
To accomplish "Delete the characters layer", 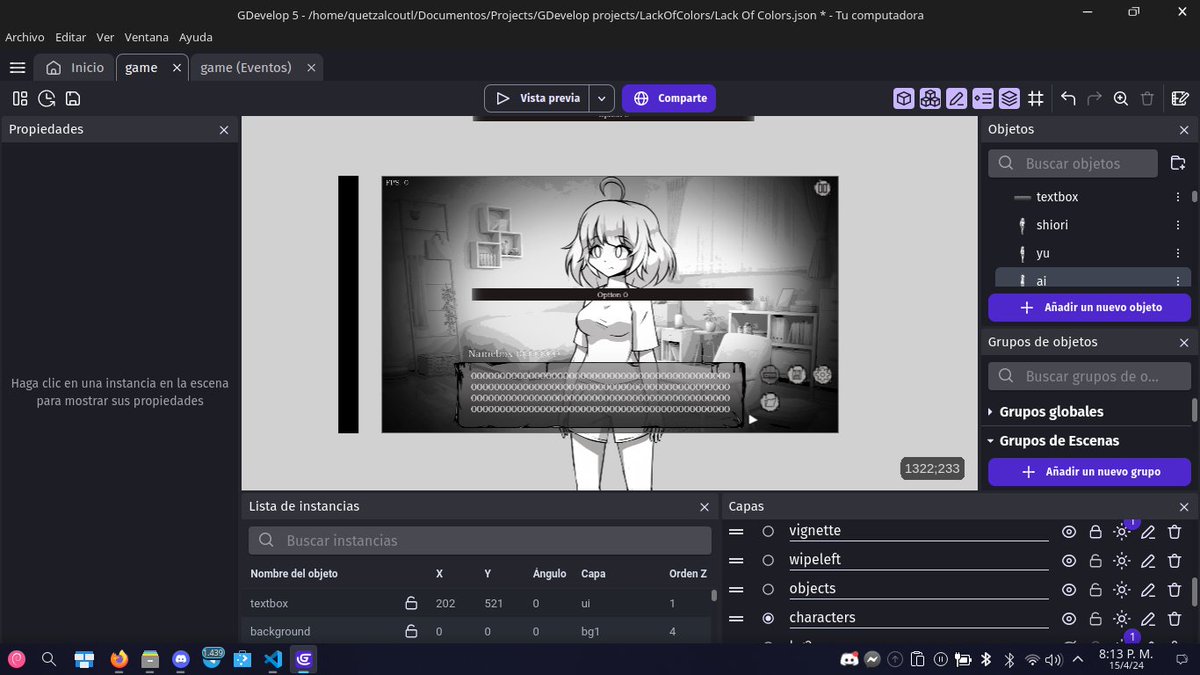I will pyautogui.click(x=1175, y=618).
